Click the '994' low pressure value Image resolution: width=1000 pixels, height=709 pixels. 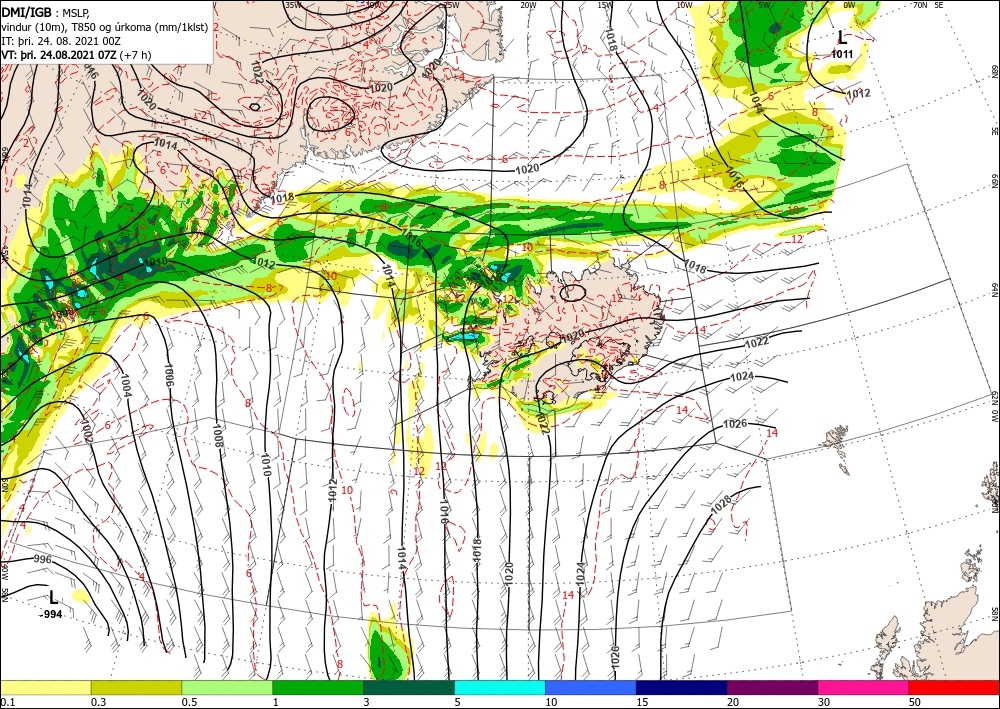click(x=51, y=615)
